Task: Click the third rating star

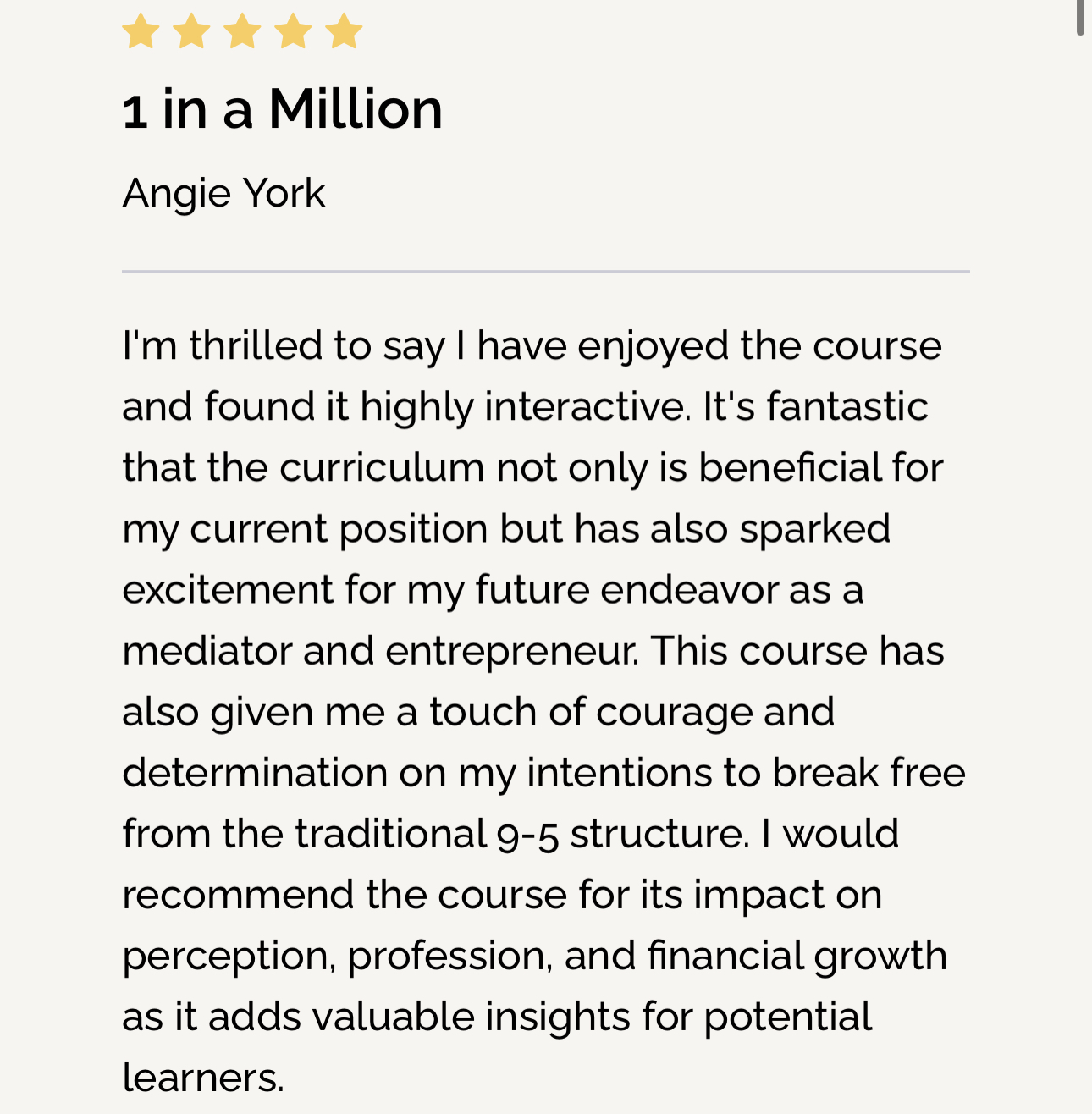Action: coord(242,31)
